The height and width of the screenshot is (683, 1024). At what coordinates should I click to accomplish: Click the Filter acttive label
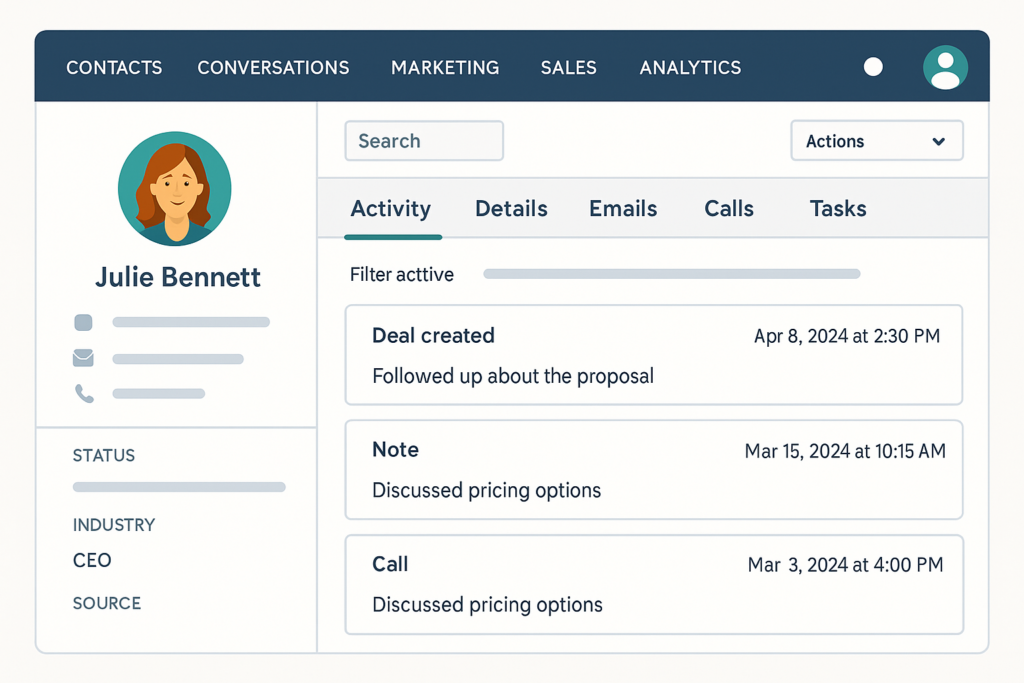point(402,274)
